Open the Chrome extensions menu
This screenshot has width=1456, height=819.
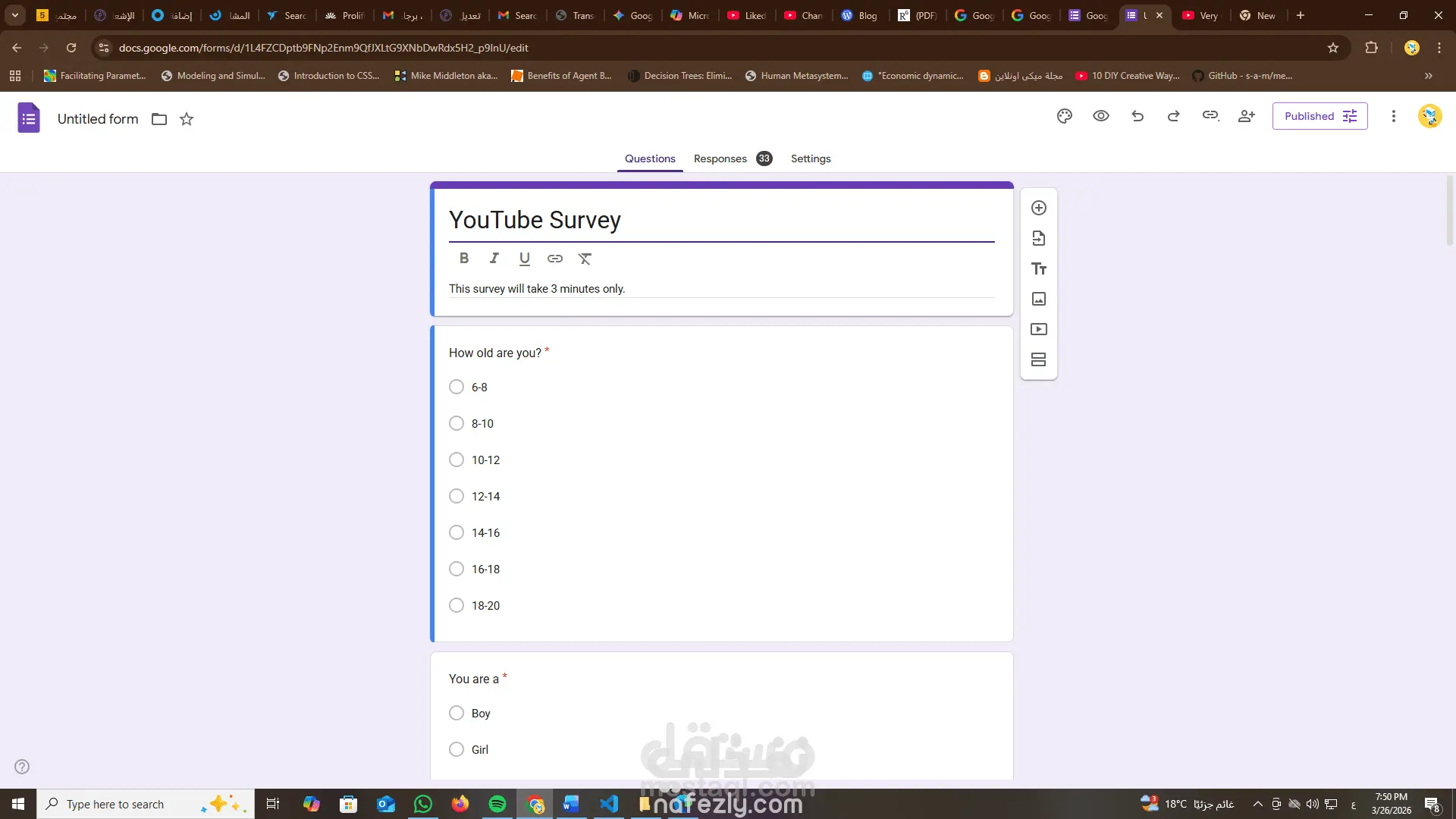(1371, 48)
